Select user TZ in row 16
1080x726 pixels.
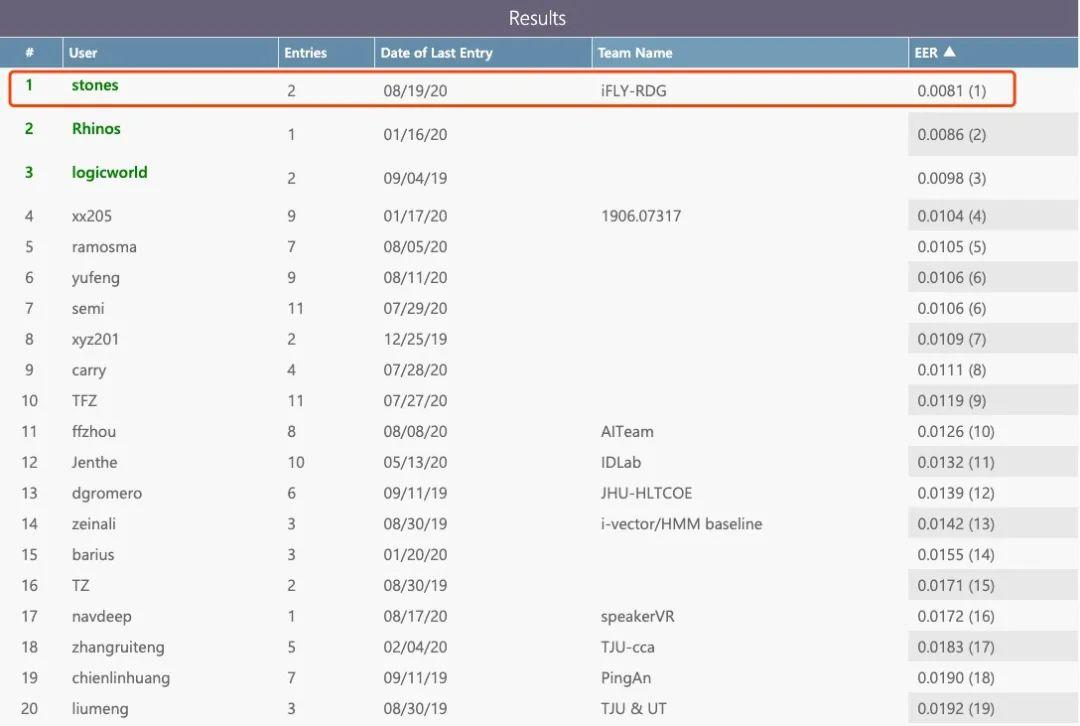(x=81, y=585)
